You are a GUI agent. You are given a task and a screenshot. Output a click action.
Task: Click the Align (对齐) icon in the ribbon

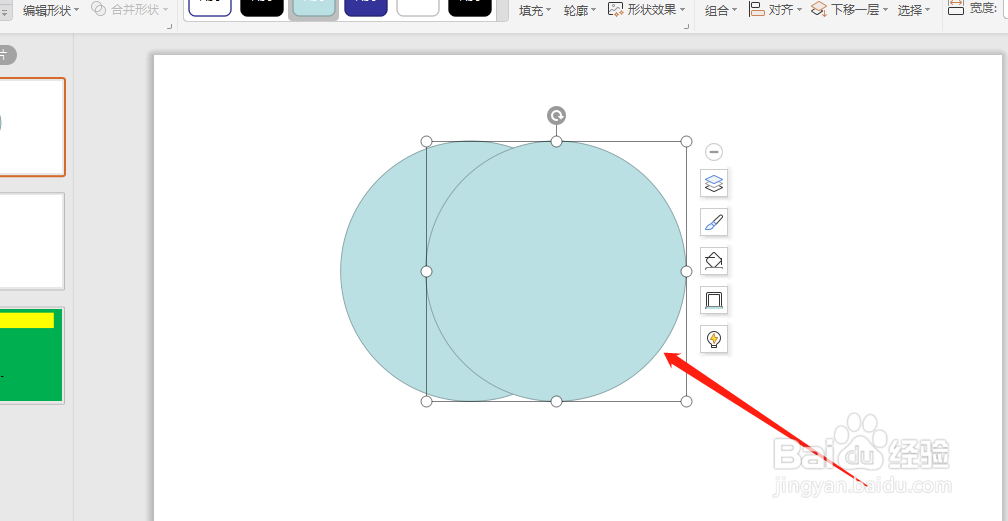(757, 9)
